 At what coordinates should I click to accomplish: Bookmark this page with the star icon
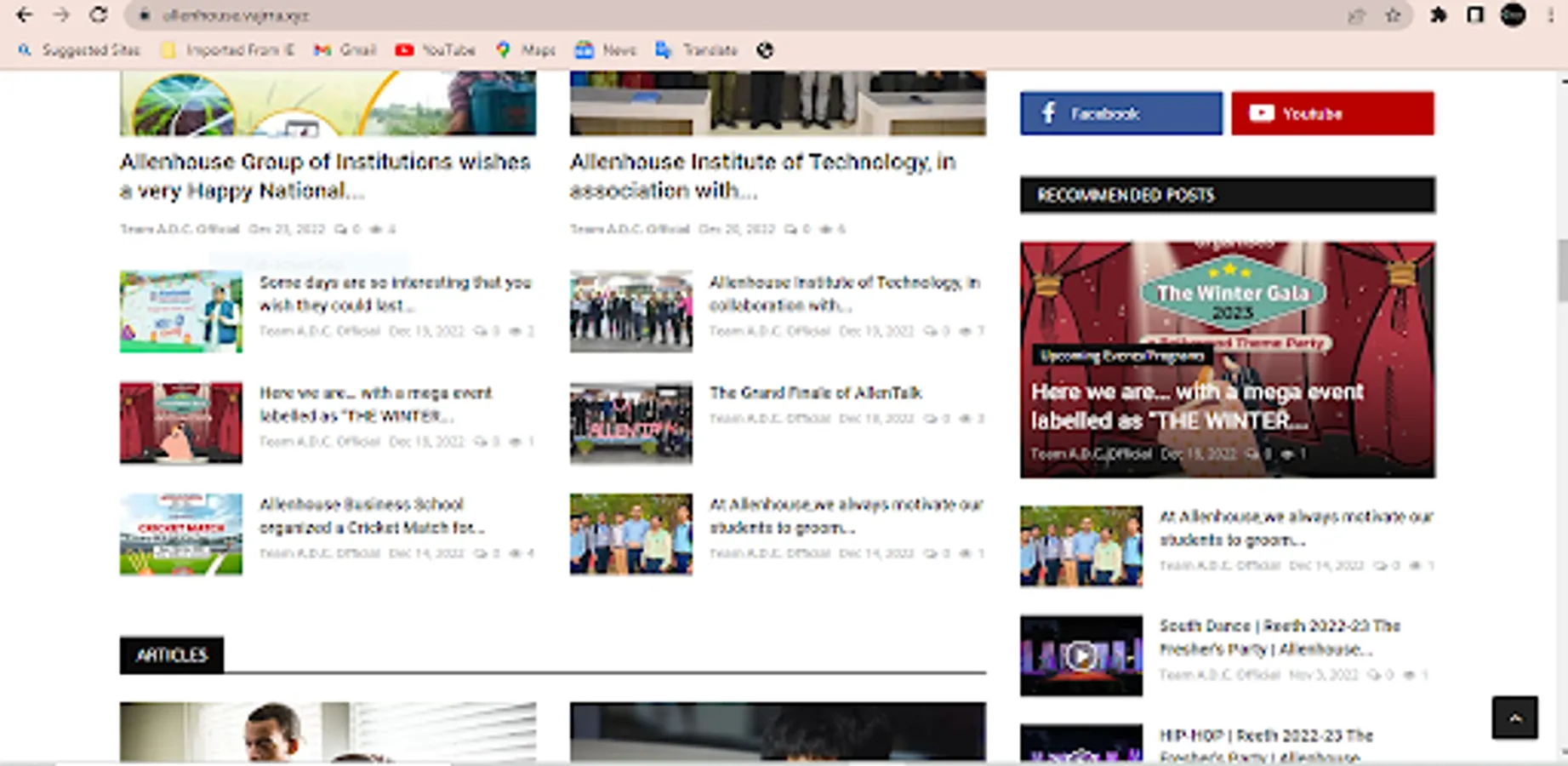[x=1393, y=15]
